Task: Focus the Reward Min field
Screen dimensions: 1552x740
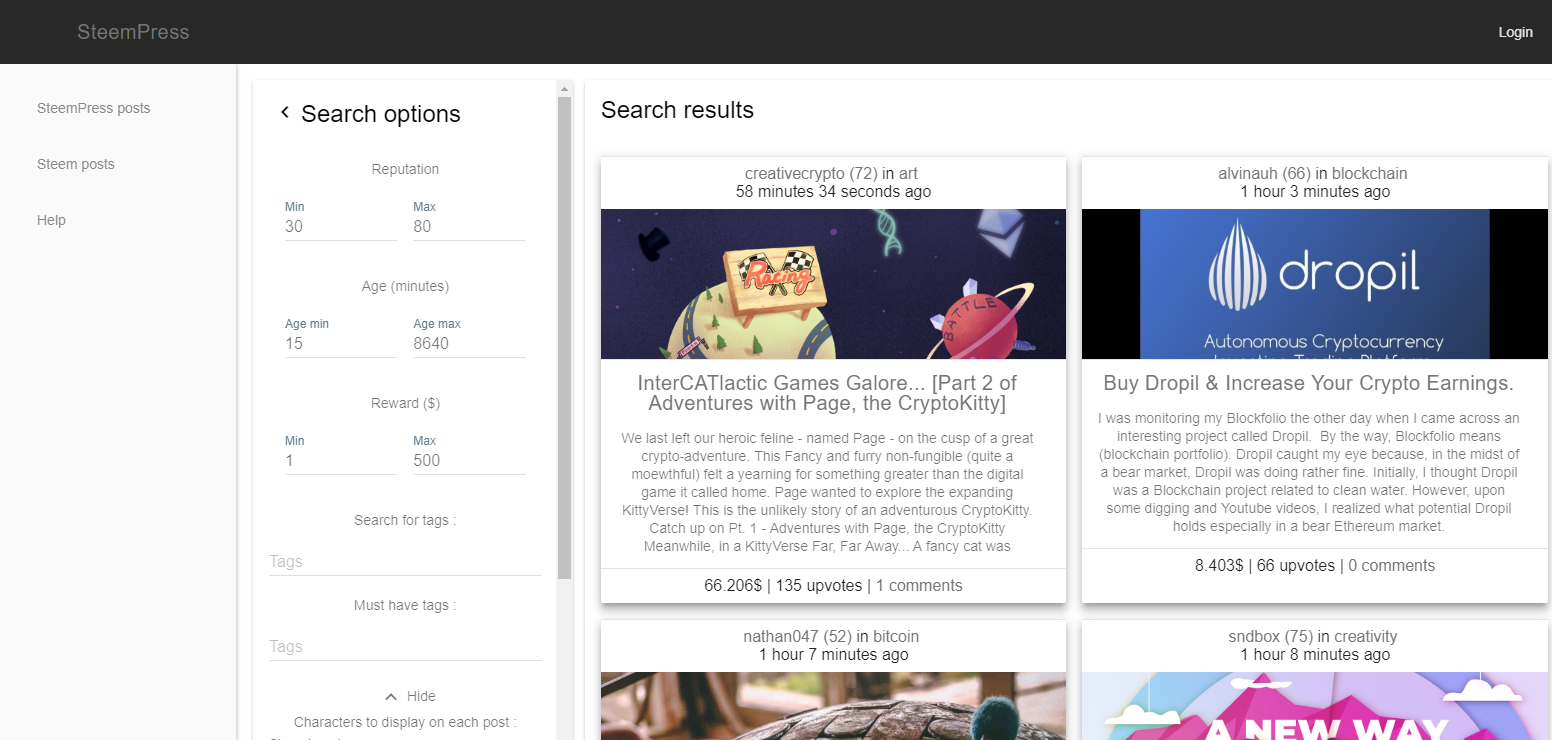Action: pyautogui.click(x=341, y=461)
